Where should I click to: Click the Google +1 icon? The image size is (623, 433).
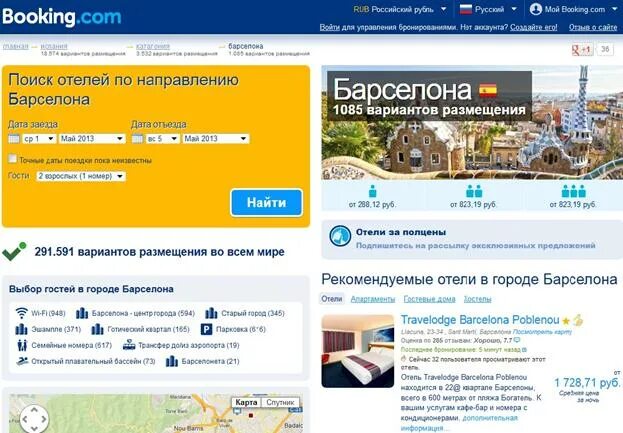582,49
